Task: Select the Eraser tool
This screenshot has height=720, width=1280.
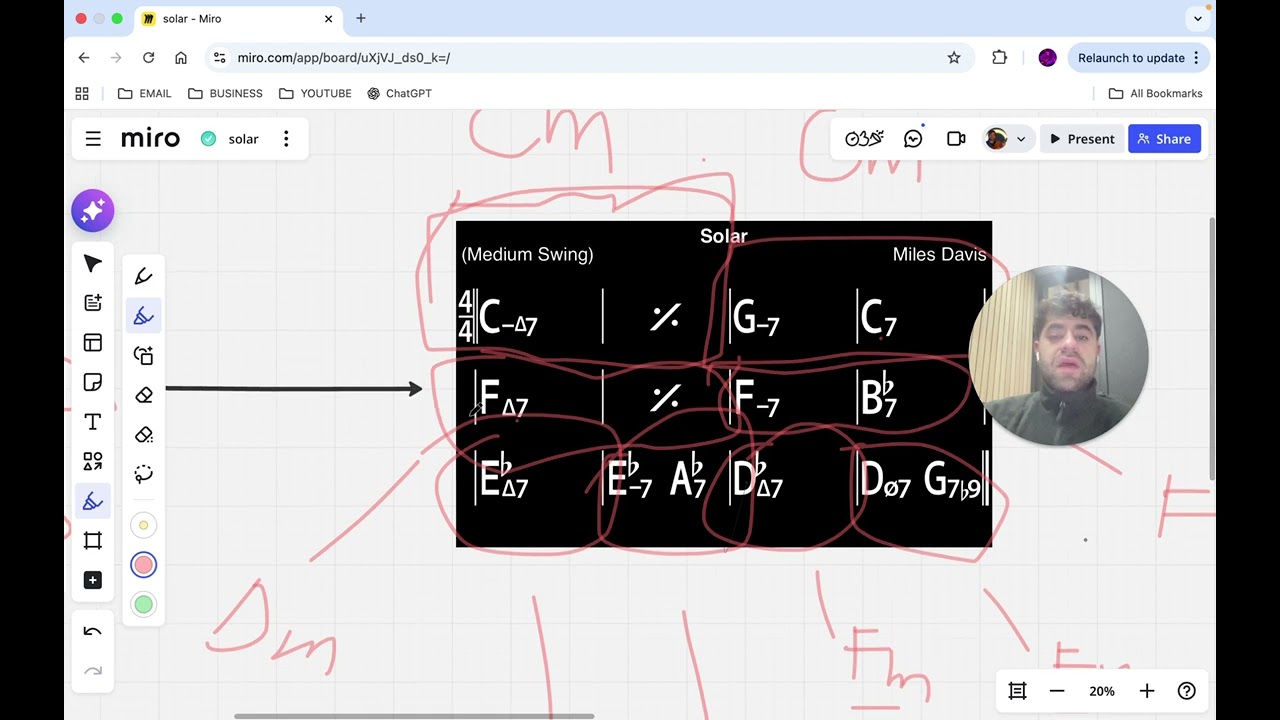Action: 144,395
